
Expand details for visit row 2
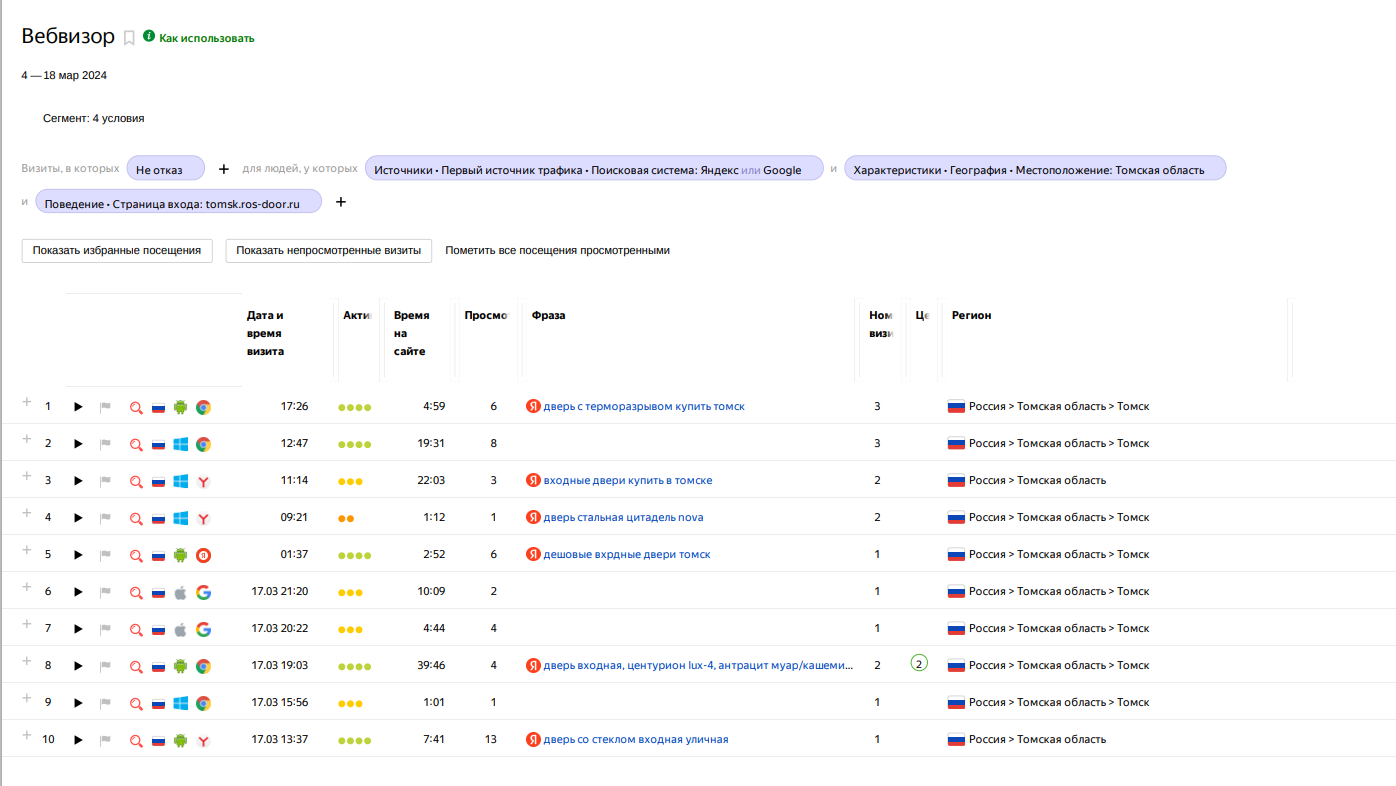(27, 439)
